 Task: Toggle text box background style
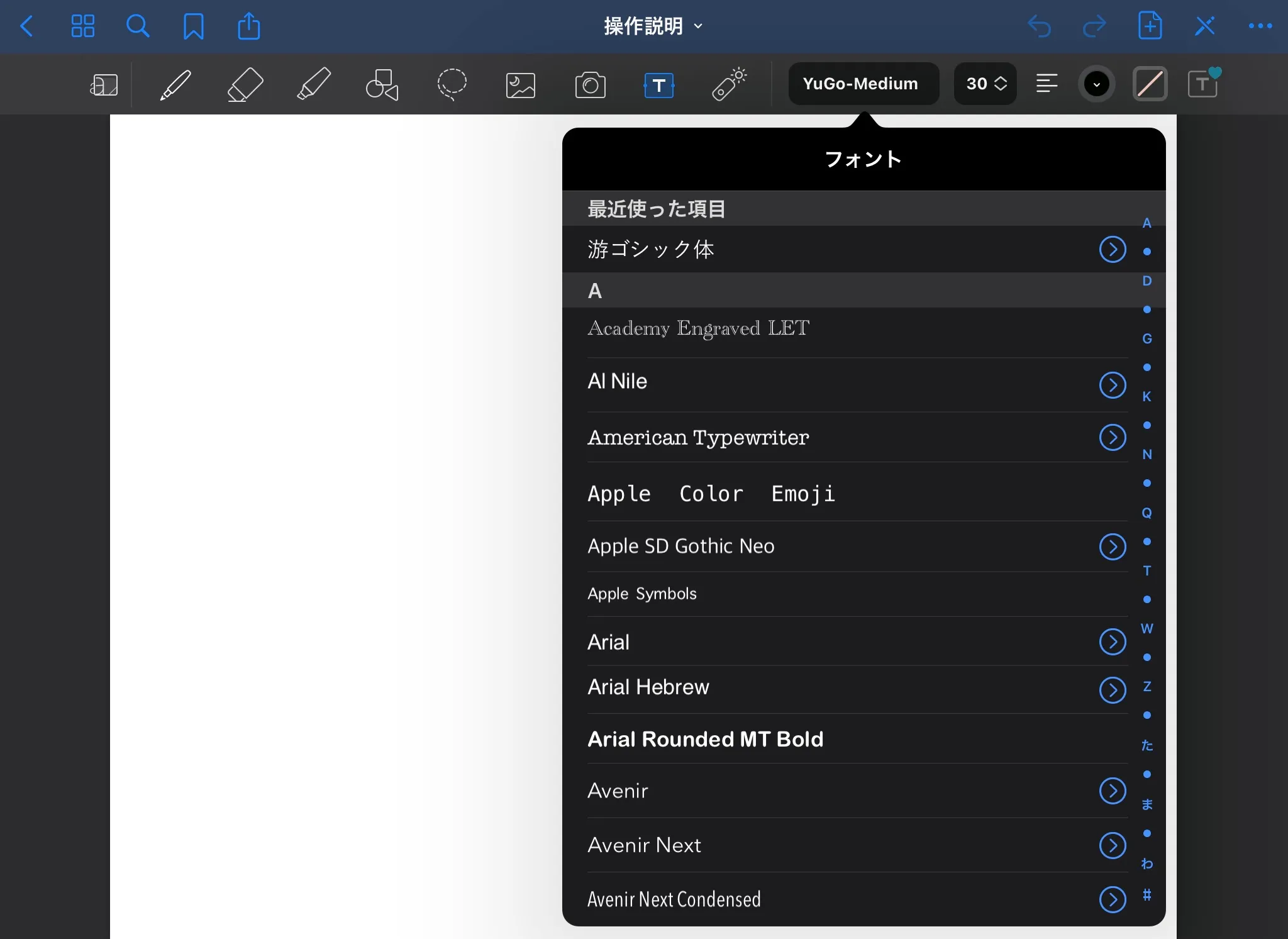coord(1150,84)
